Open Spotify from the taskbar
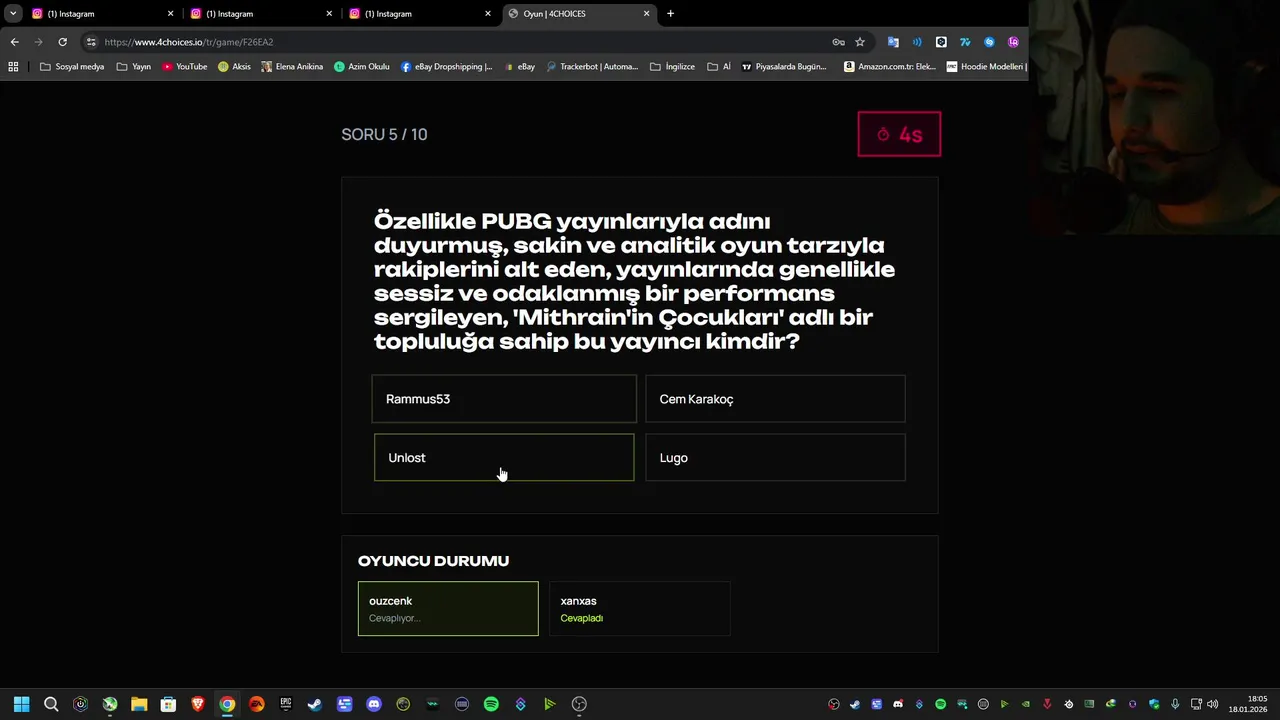The height and width of the screenshot is (720, 1280). tap(491, 704)
